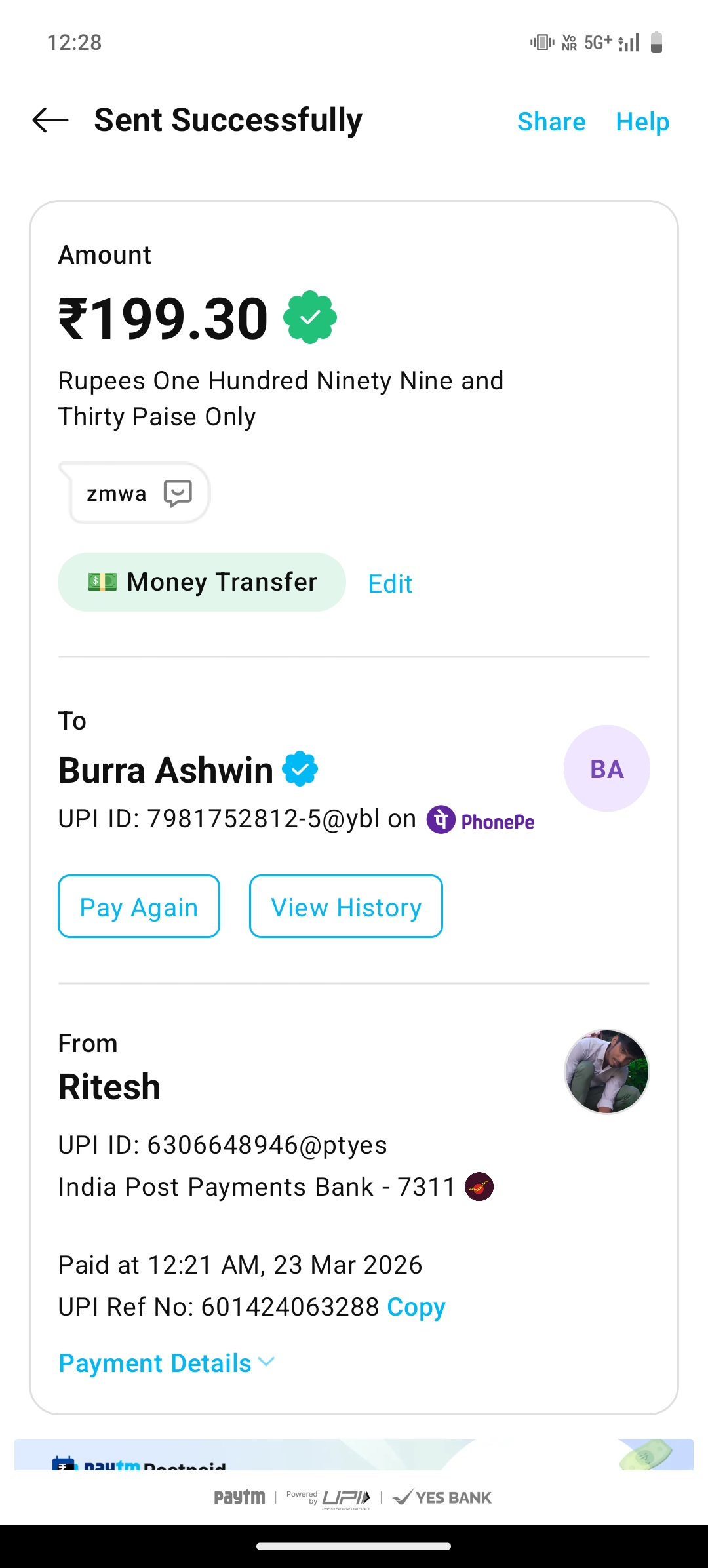Screen dimensions: 708x1568
Task: Tap the green verified amount badge
Action: (x=310, y=318)
